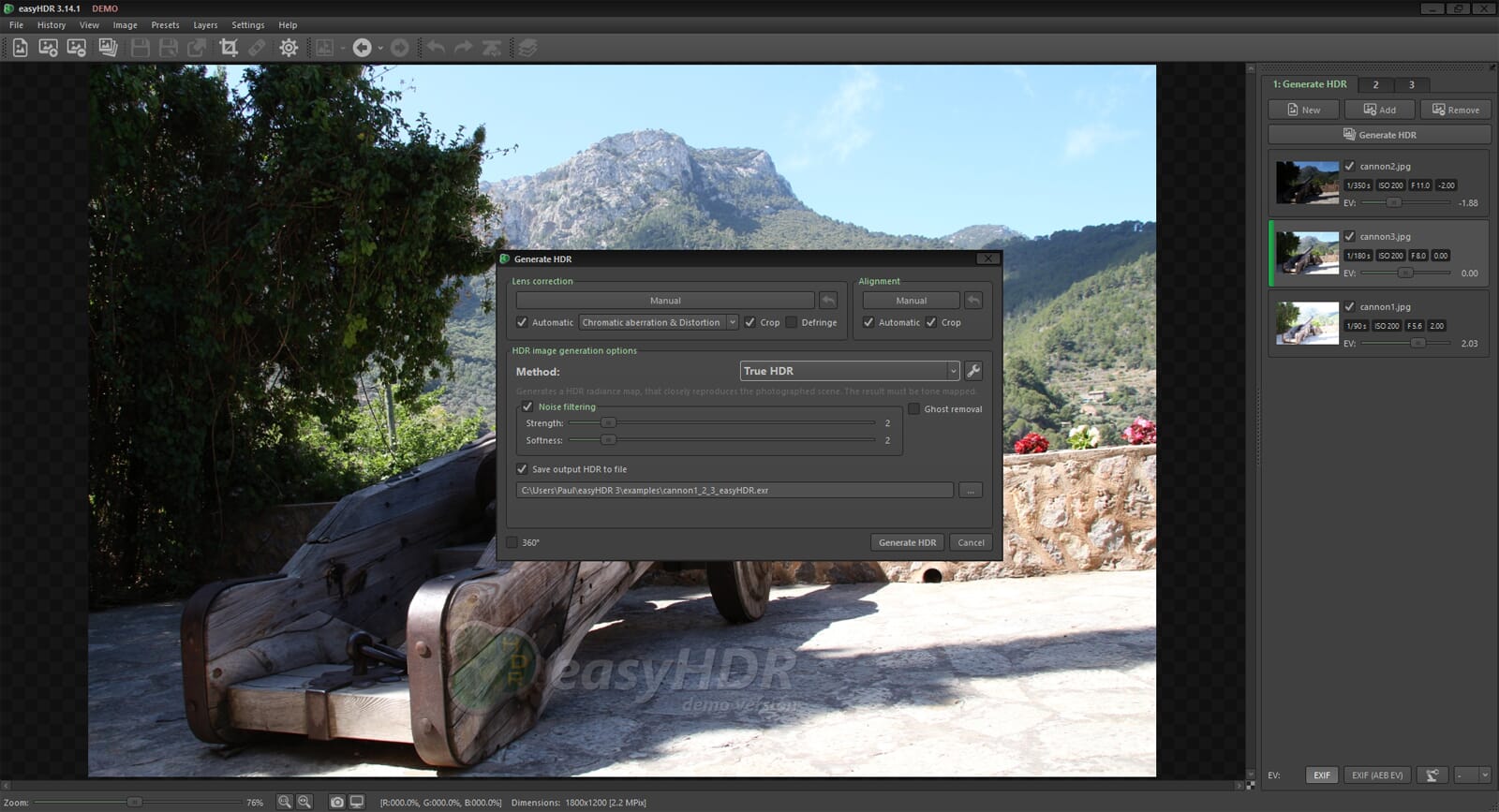The image size is (1499, 812).
Task: Click the noise Strength slider
Action: pos(722,423)
